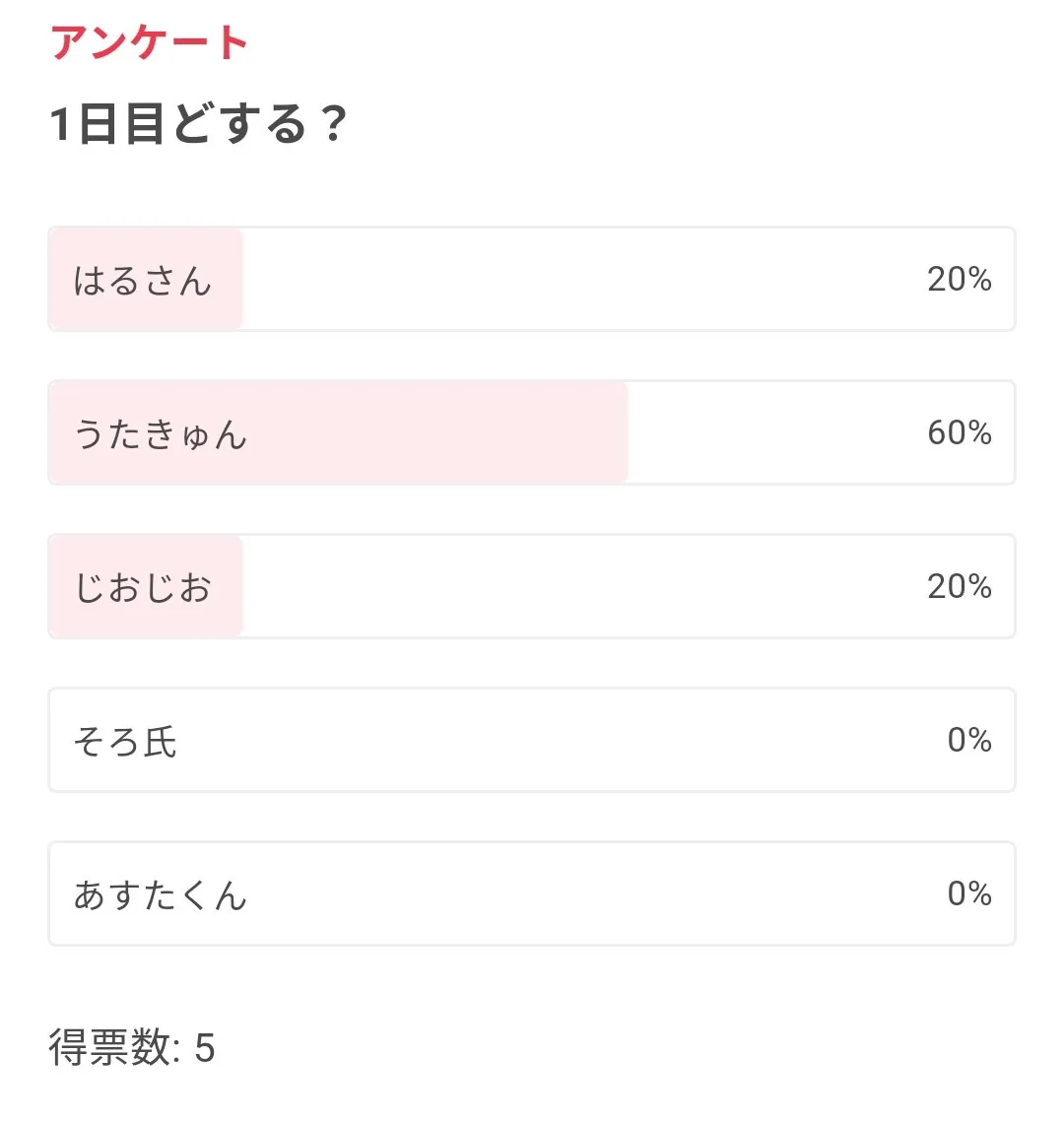
Task: Click the アンケート heading in red
Action: tap(149, 43)
